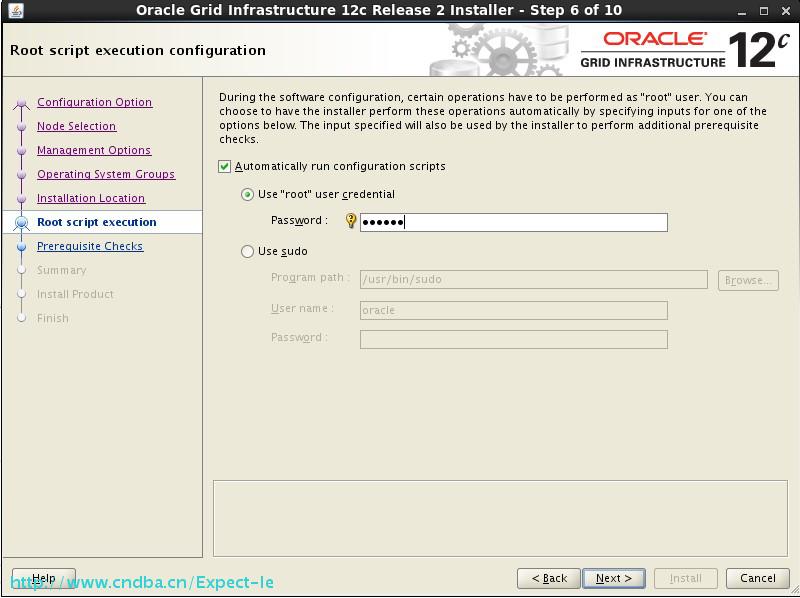Click the empty message area at bottom
The height and width of the screenshot is (598, 800).
(501, 518)
